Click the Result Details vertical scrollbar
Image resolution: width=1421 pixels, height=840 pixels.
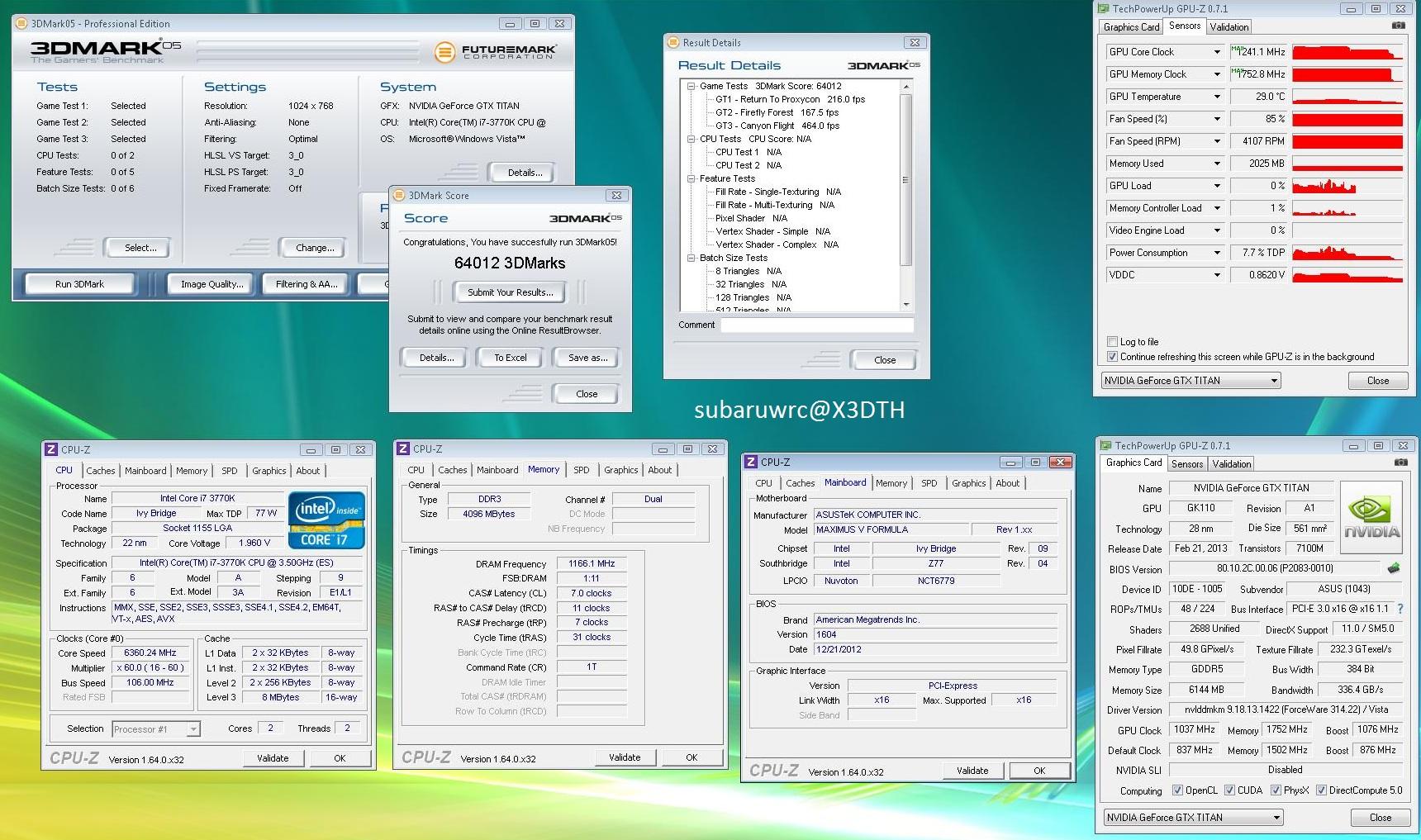[x=905, y=195]
